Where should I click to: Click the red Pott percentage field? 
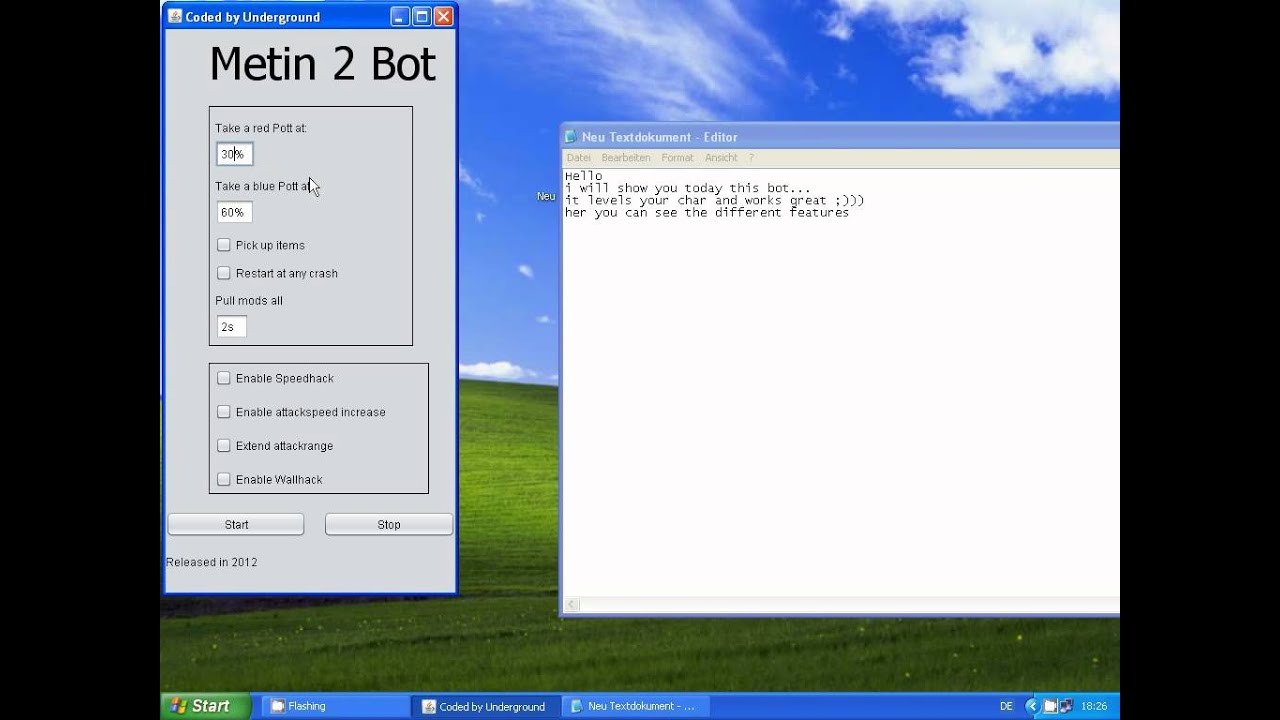pyautogui.click(x=235, y=154)
